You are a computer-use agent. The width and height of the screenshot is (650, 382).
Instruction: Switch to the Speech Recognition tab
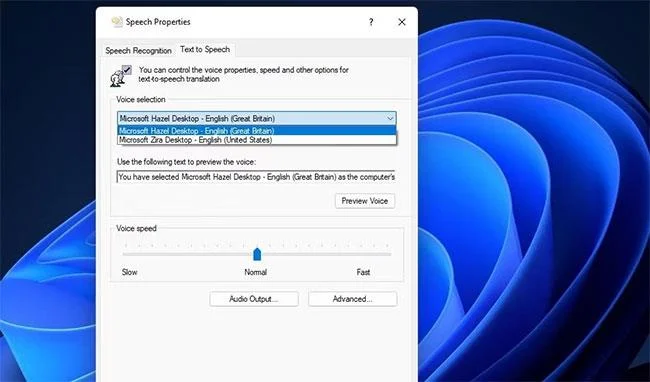[x=138, y=51]
